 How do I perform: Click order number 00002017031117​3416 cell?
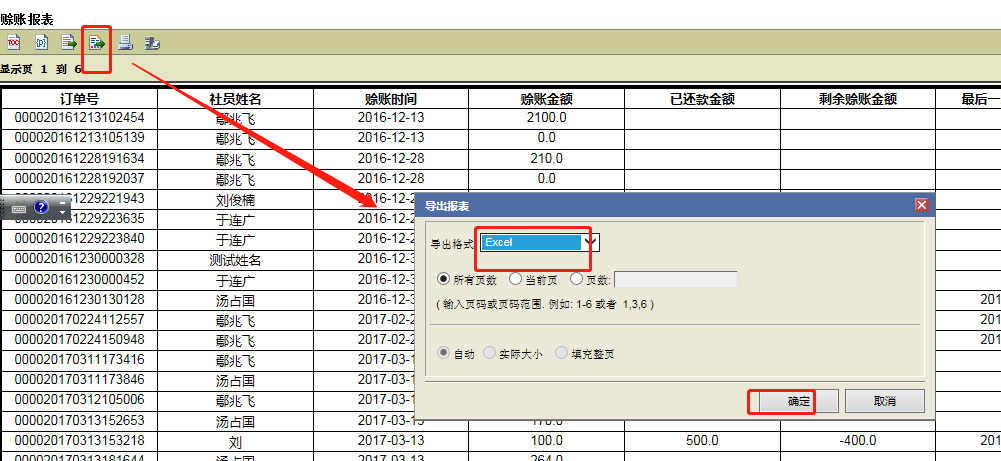(x=79, y=360)
